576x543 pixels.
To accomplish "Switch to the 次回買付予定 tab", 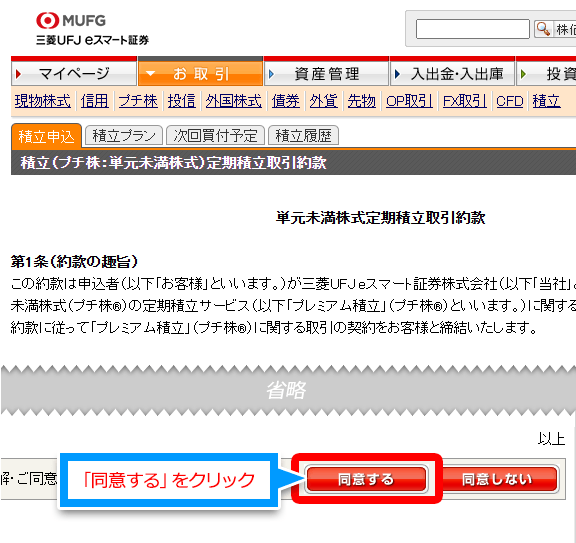I will pos(215,136).
